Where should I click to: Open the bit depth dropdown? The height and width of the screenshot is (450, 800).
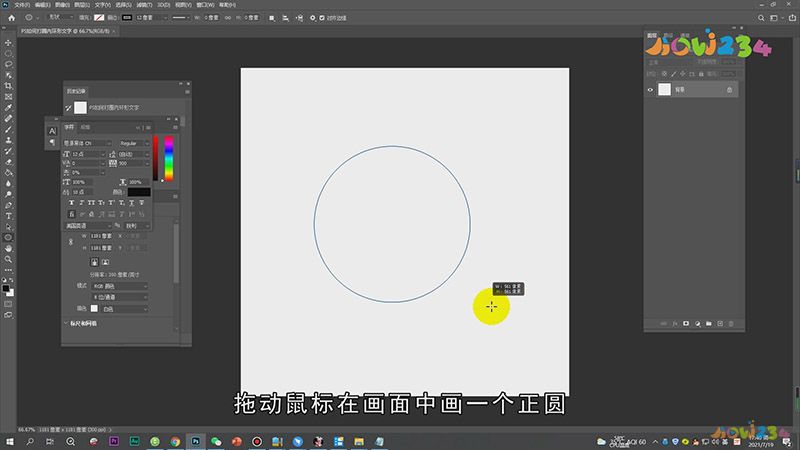[120, 297]
